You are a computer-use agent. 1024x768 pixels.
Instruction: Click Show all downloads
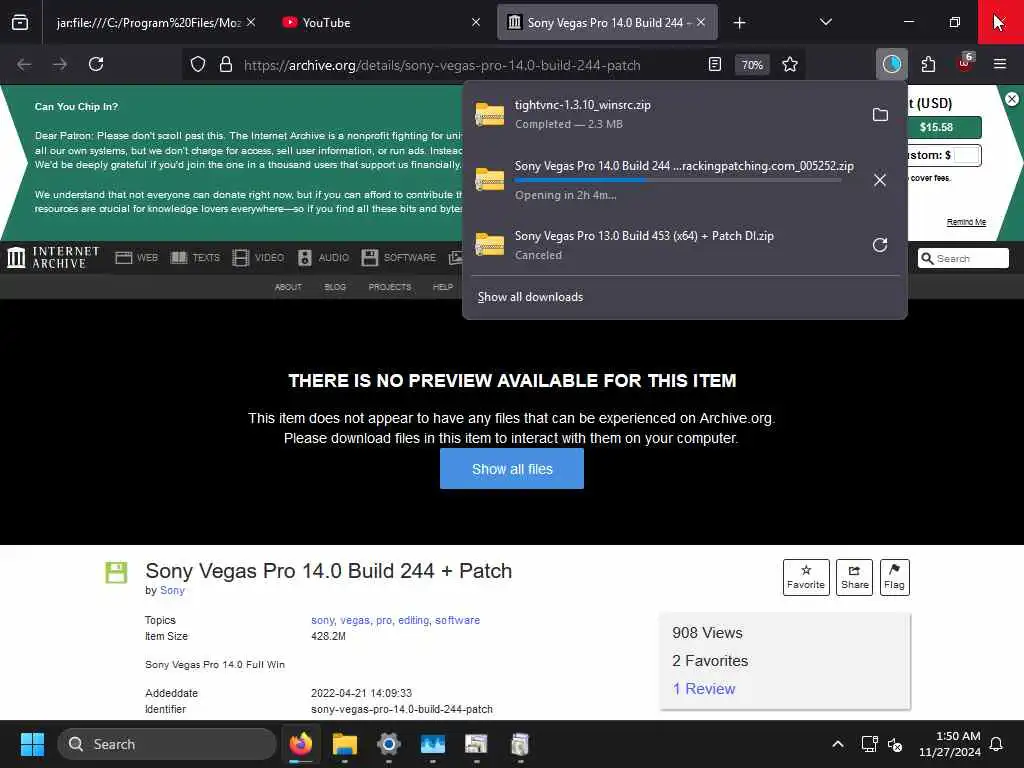530,296
